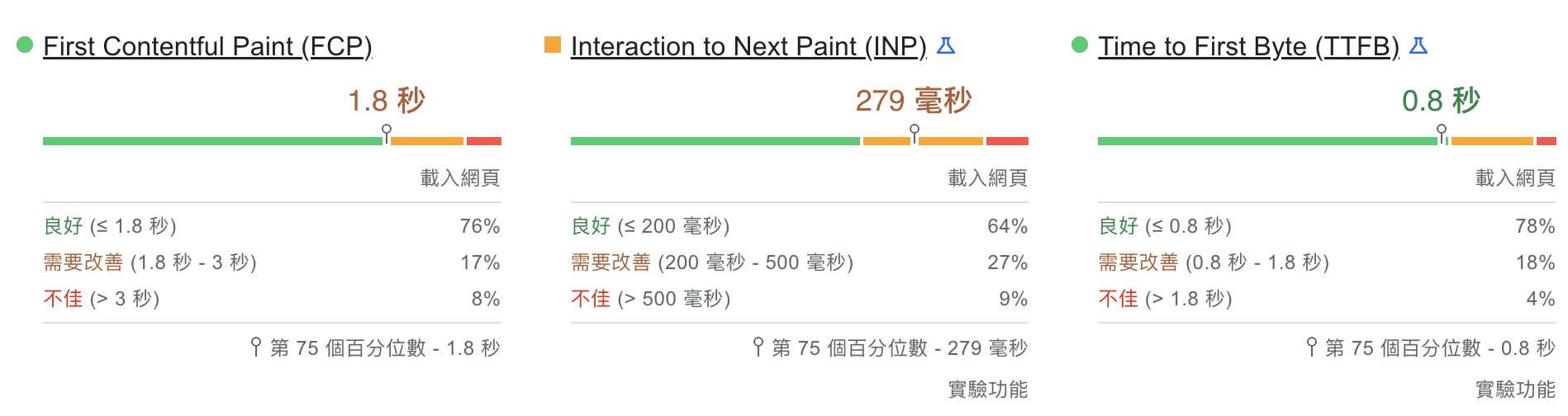Click the orange status square beside INP

553,45
